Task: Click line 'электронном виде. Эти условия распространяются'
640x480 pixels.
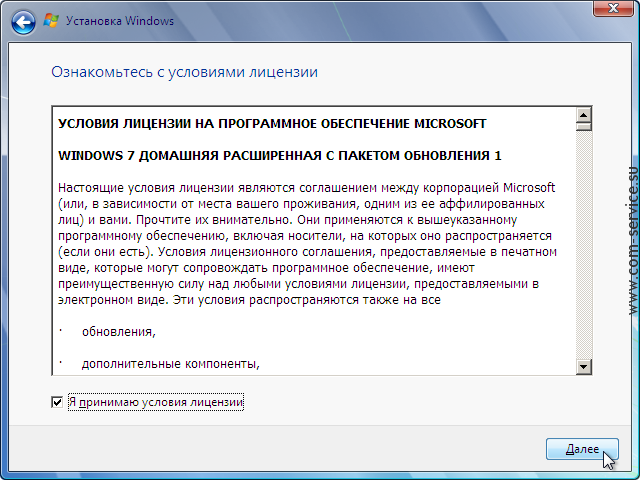Action: pyautogui.click(x=249, y=300)
